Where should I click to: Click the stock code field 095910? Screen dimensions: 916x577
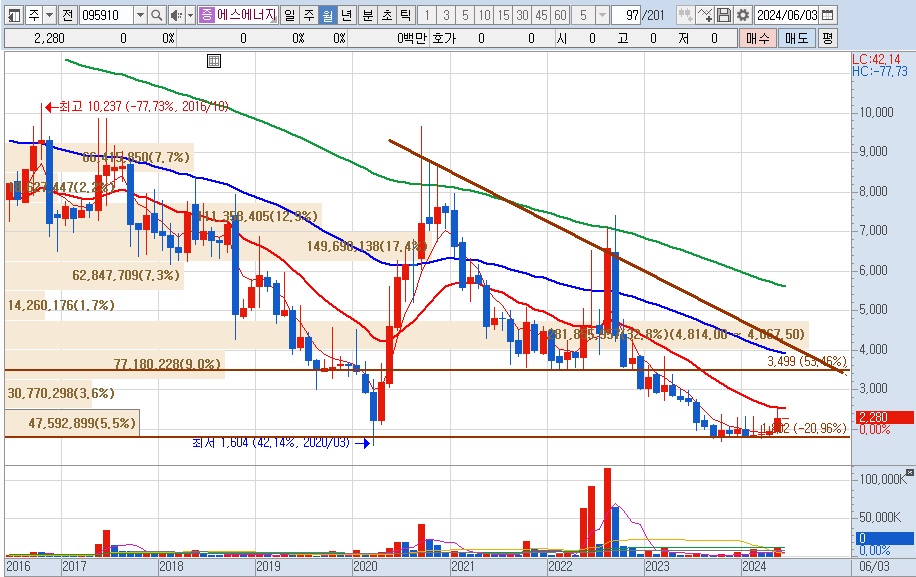[106, 15]
